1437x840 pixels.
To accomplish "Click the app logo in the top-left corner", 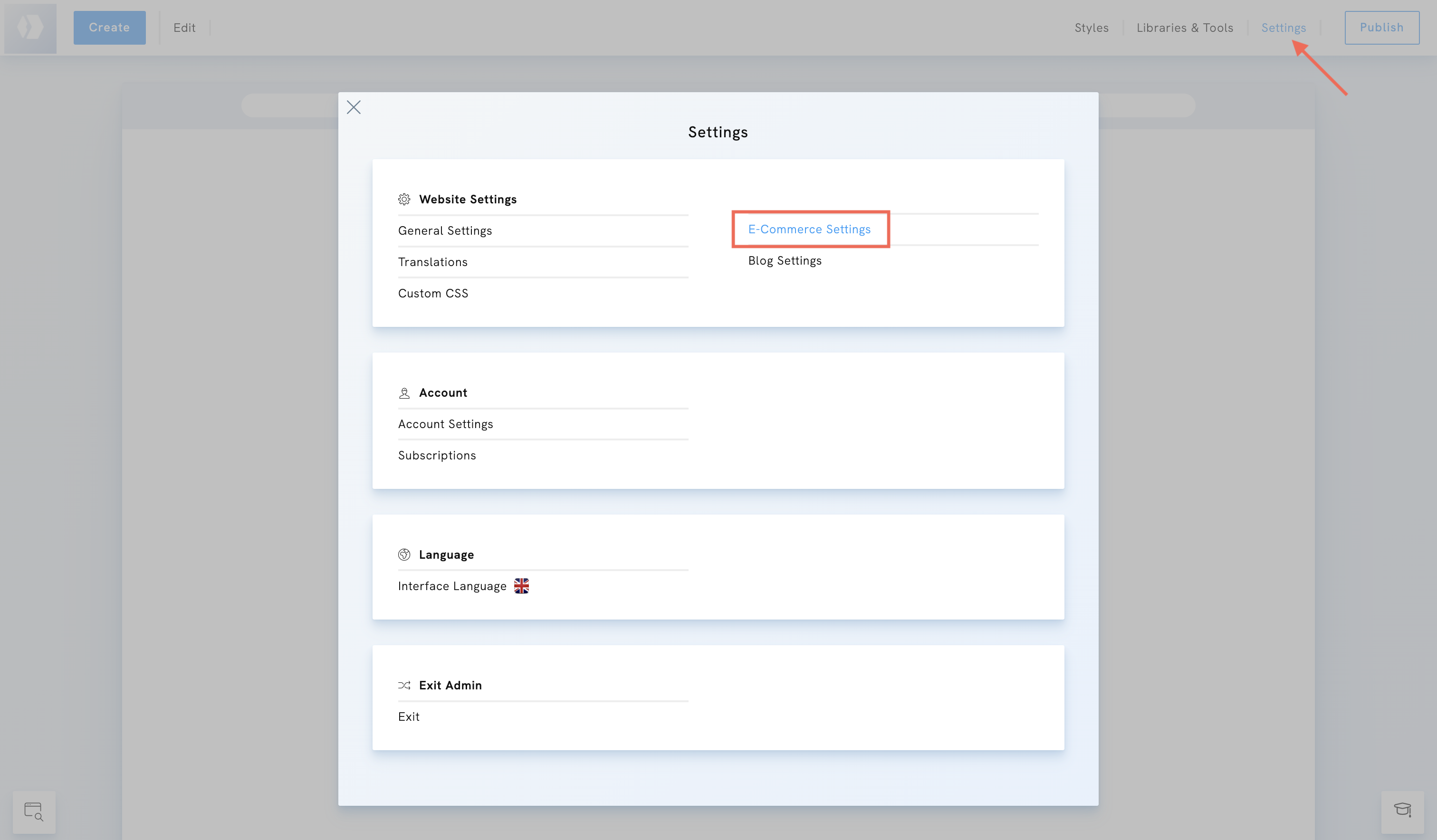I will pyautogui.click(x=30, y=28).
